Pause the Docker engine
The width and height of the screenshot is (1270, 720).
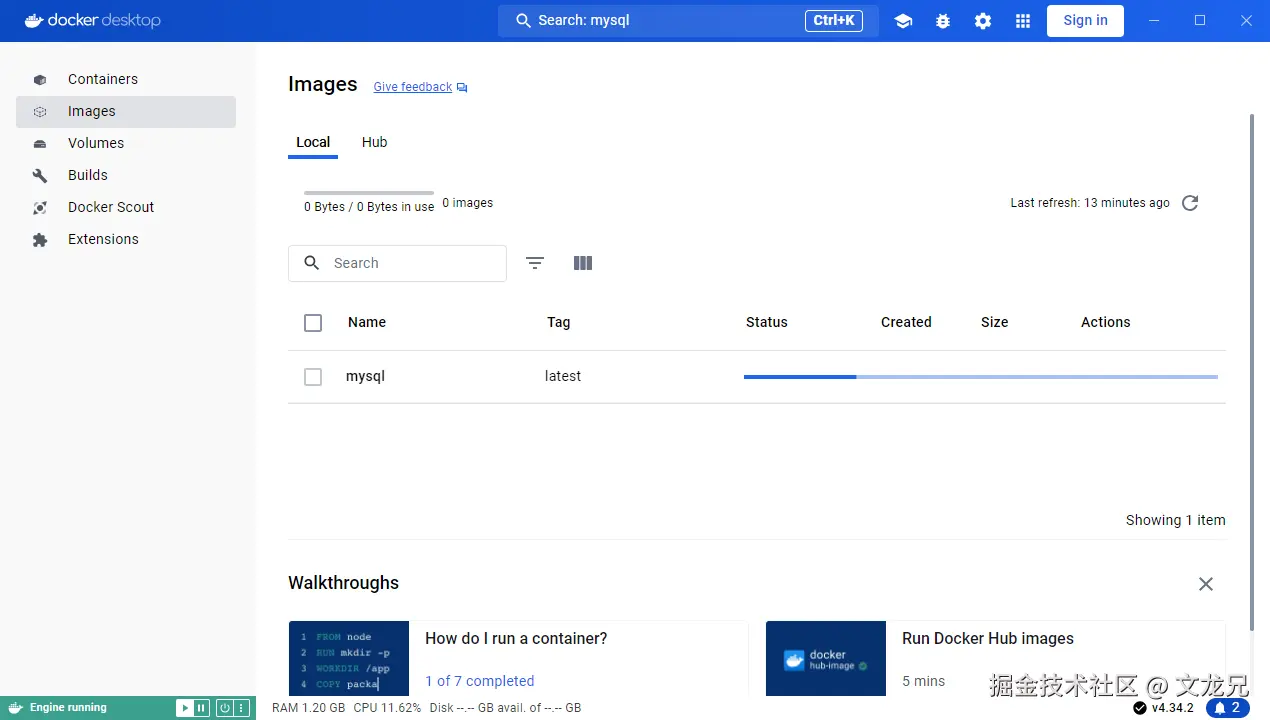(x=201, y=708)
